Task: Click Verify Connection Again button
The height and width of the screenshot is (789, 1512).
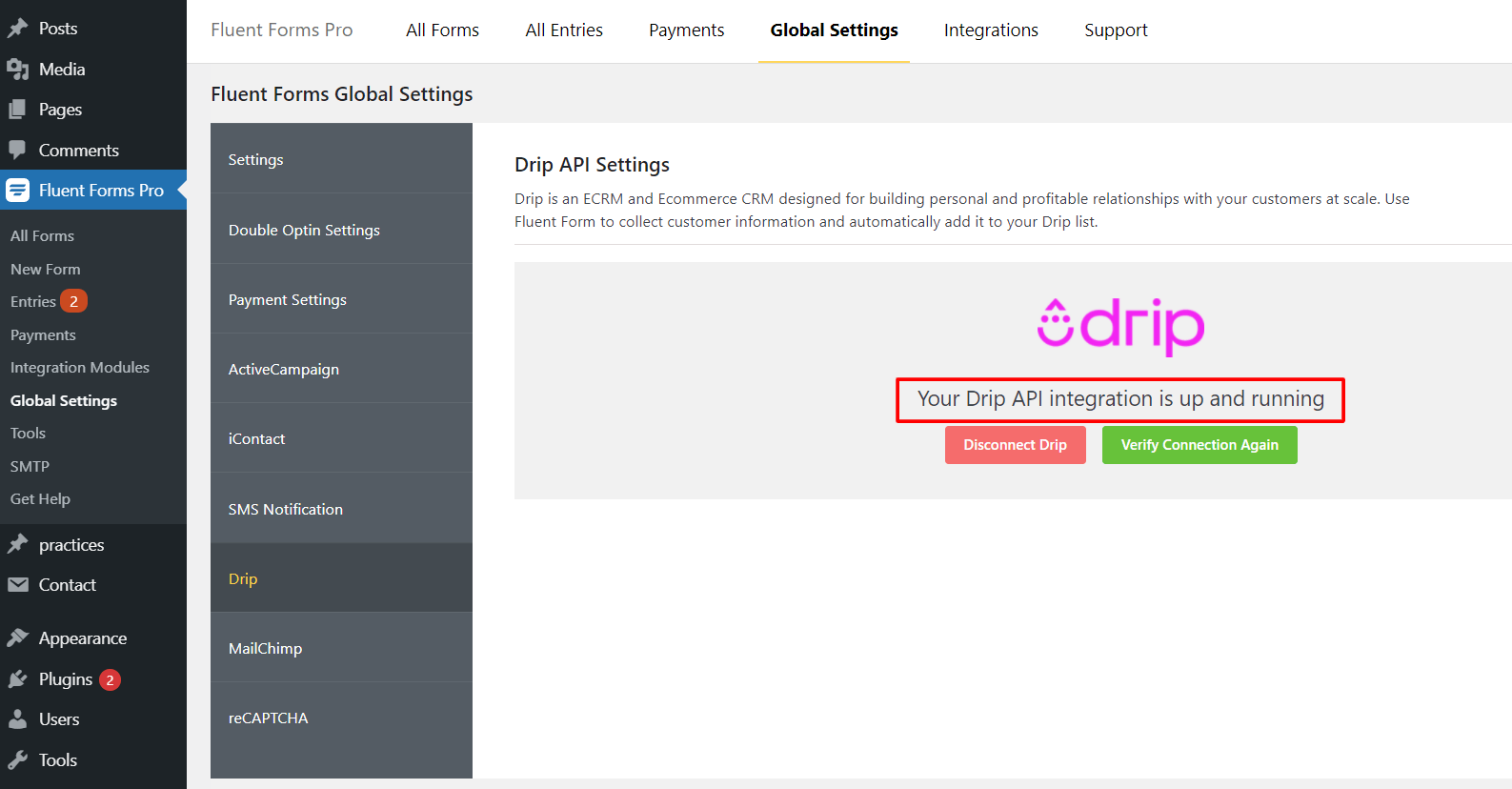Action: coord(1200,445)
